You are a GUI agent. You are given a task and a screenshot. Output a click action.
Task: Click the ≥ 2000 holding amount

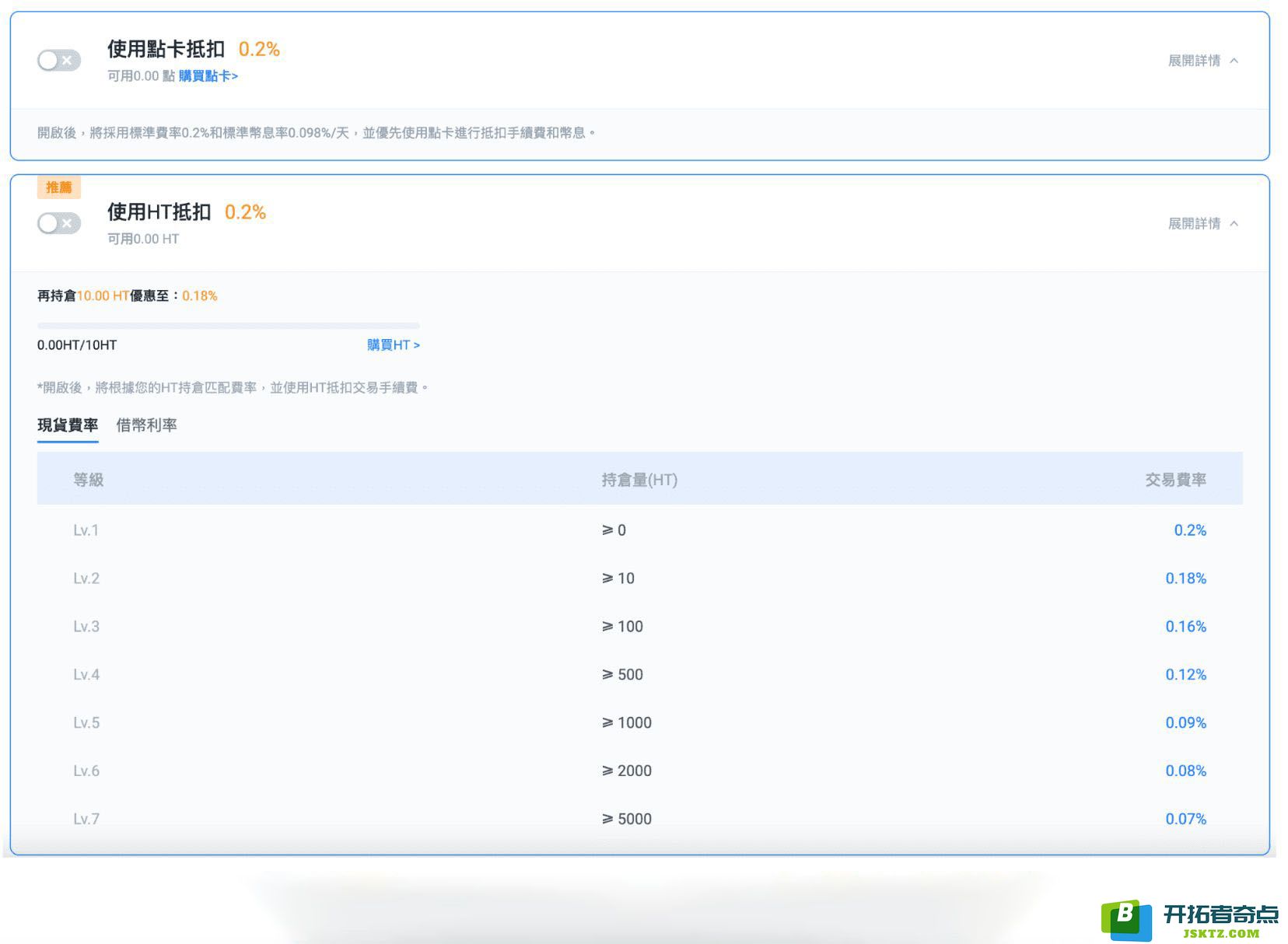(x=627, y=771)
